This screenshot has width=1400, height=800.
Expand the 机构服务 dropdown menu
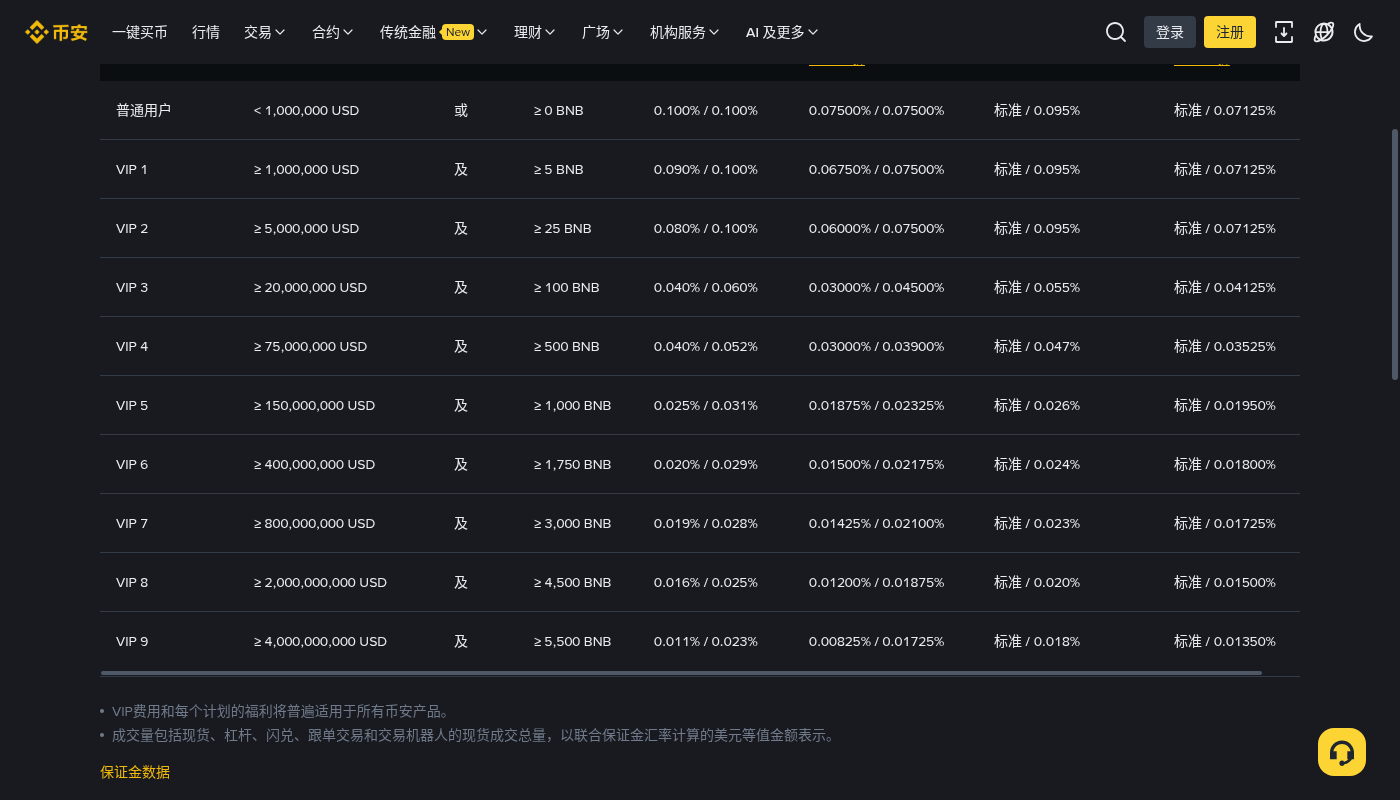coord(685,32)
